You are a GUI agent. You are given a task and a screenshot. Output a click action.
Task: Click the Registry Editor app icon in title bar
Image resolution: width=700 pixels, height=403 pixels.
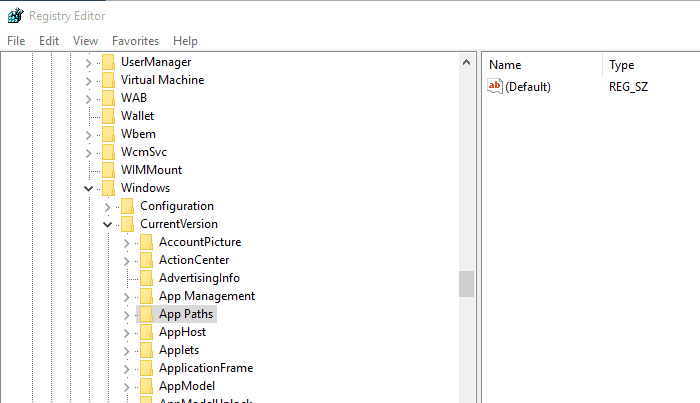pos(15,16)
